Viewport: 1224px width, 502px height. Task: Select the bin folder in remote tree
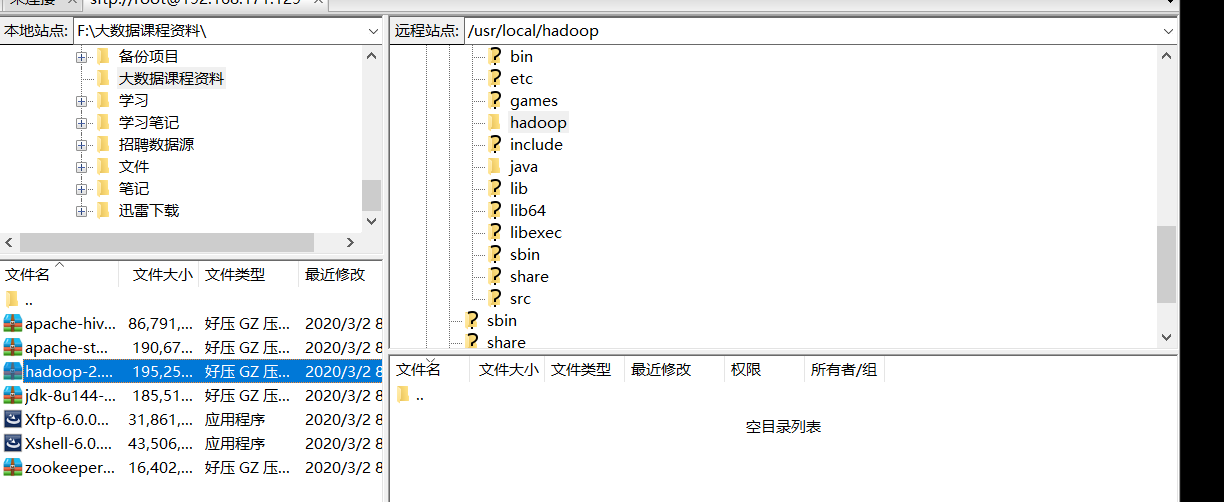point(521,57)
